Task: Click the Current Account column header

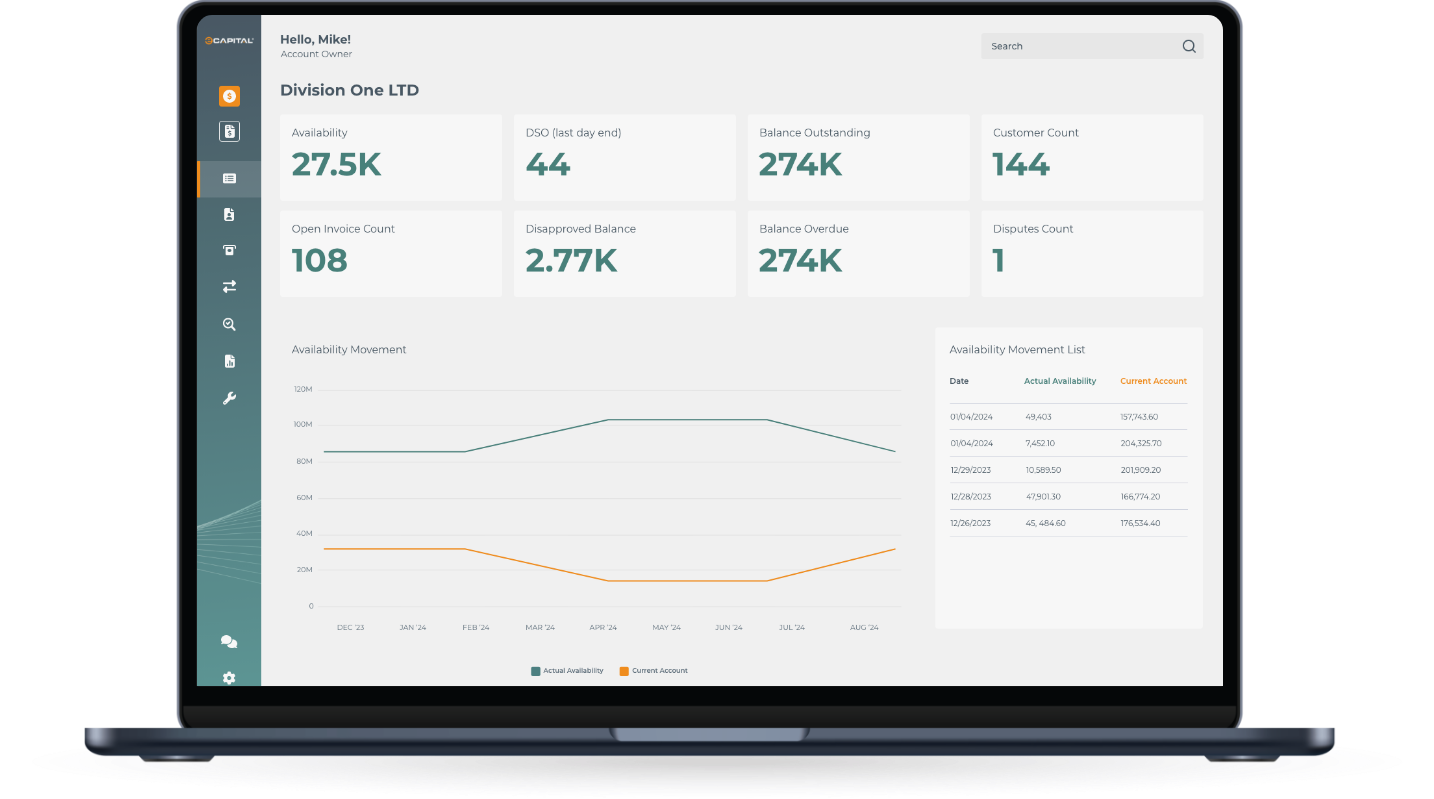Action: (x=1153, y=381)
